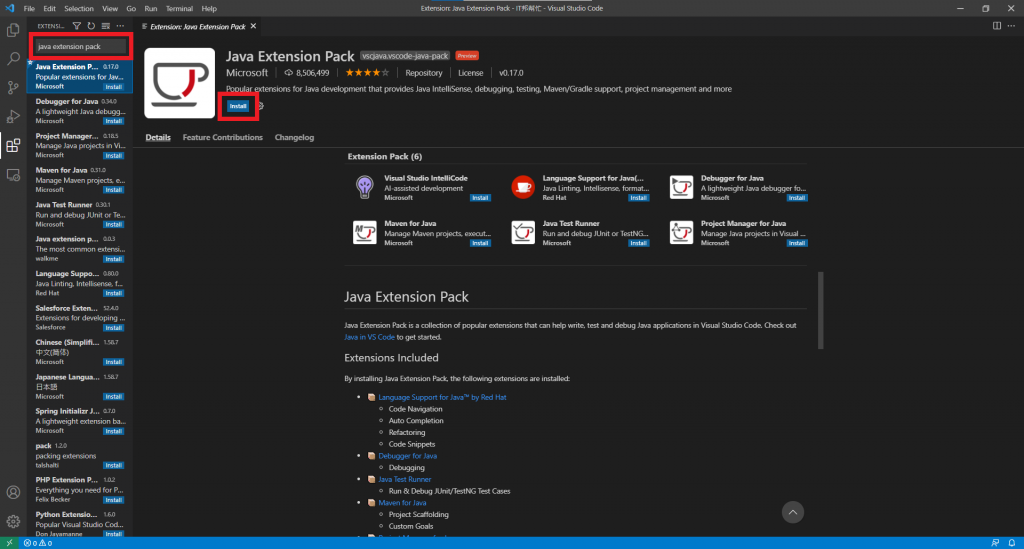
Task: Open the Selection menu
Action: (x=78, y=8)
